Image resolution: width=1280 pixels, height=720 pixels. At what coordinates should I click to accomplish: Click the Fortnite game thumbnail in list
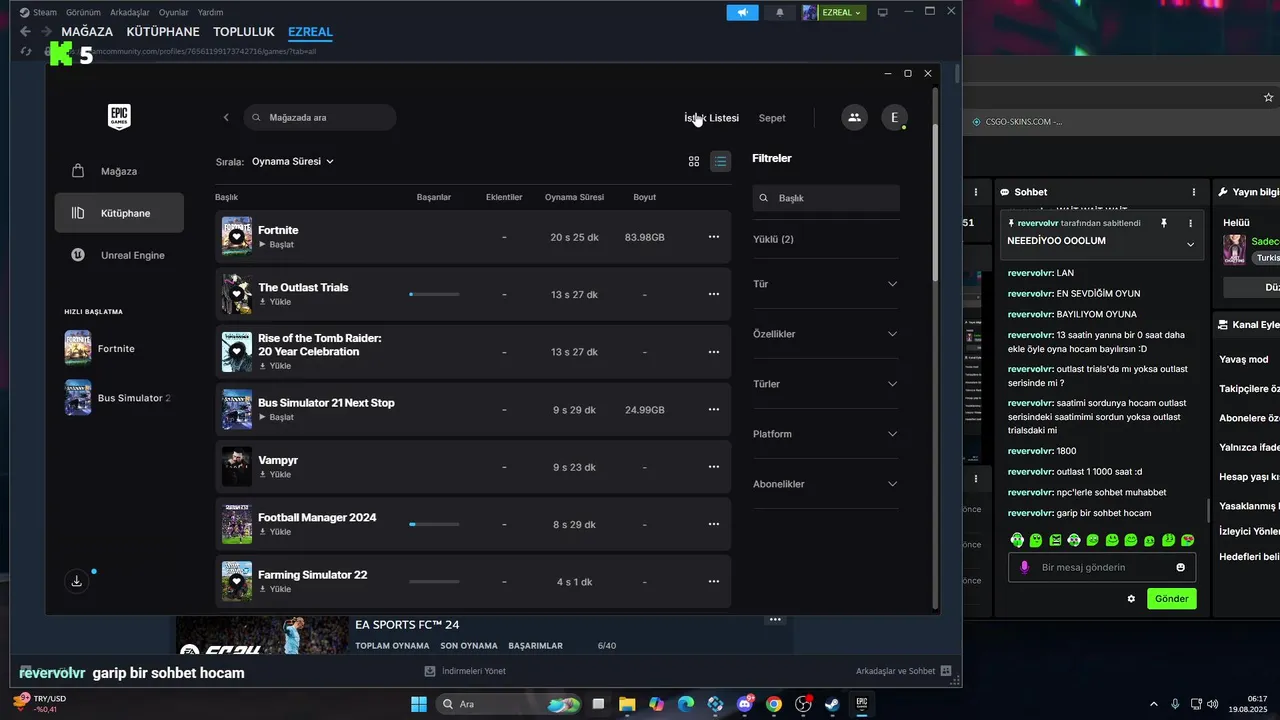click(x=237, y=237)
